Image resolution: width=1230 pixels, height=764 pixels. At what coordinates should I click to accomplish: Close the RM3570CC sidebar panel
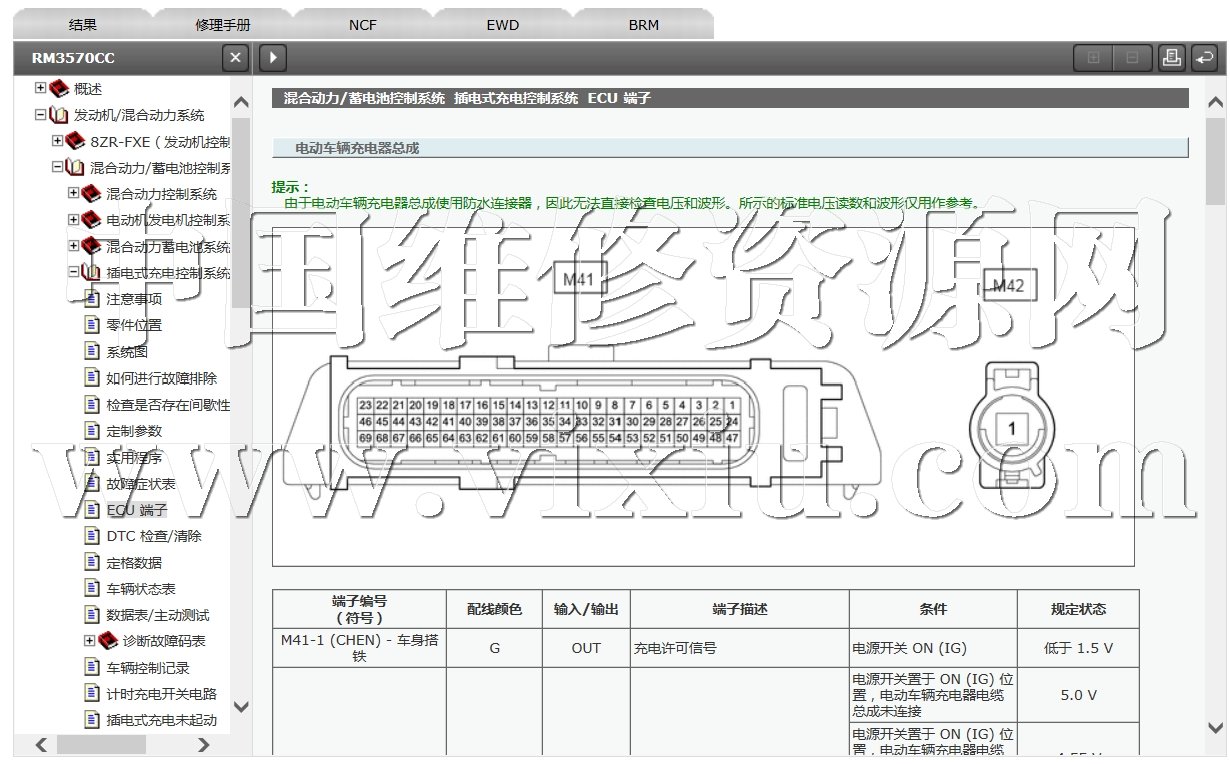[235, 58]
